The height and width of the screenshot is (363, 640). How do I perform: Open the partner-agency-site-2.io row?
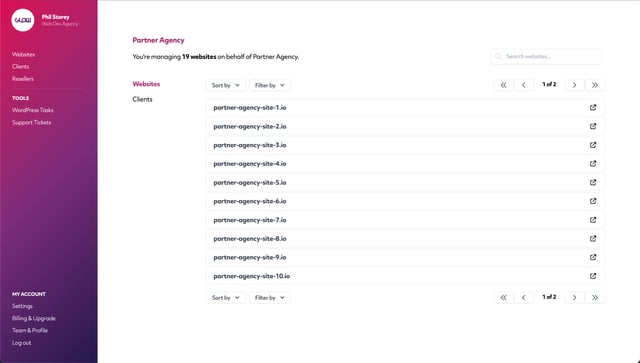pos(405,126)
